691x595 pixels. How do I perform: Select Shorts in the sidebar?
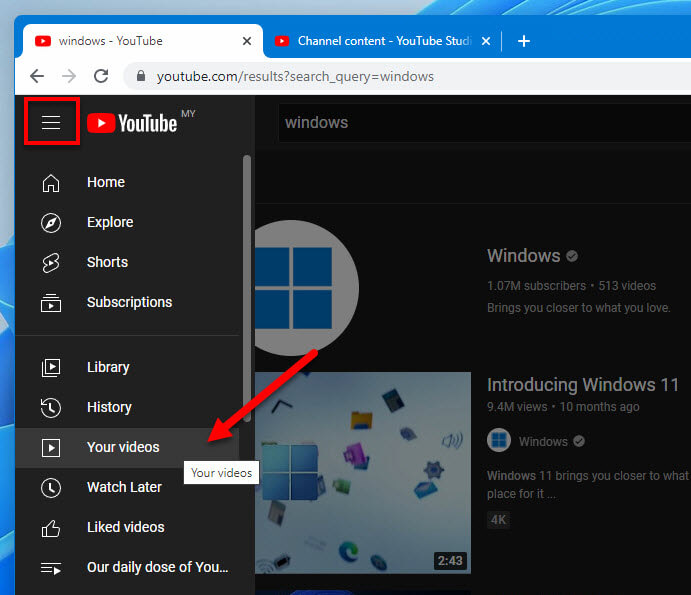click(x=128, y=263)
